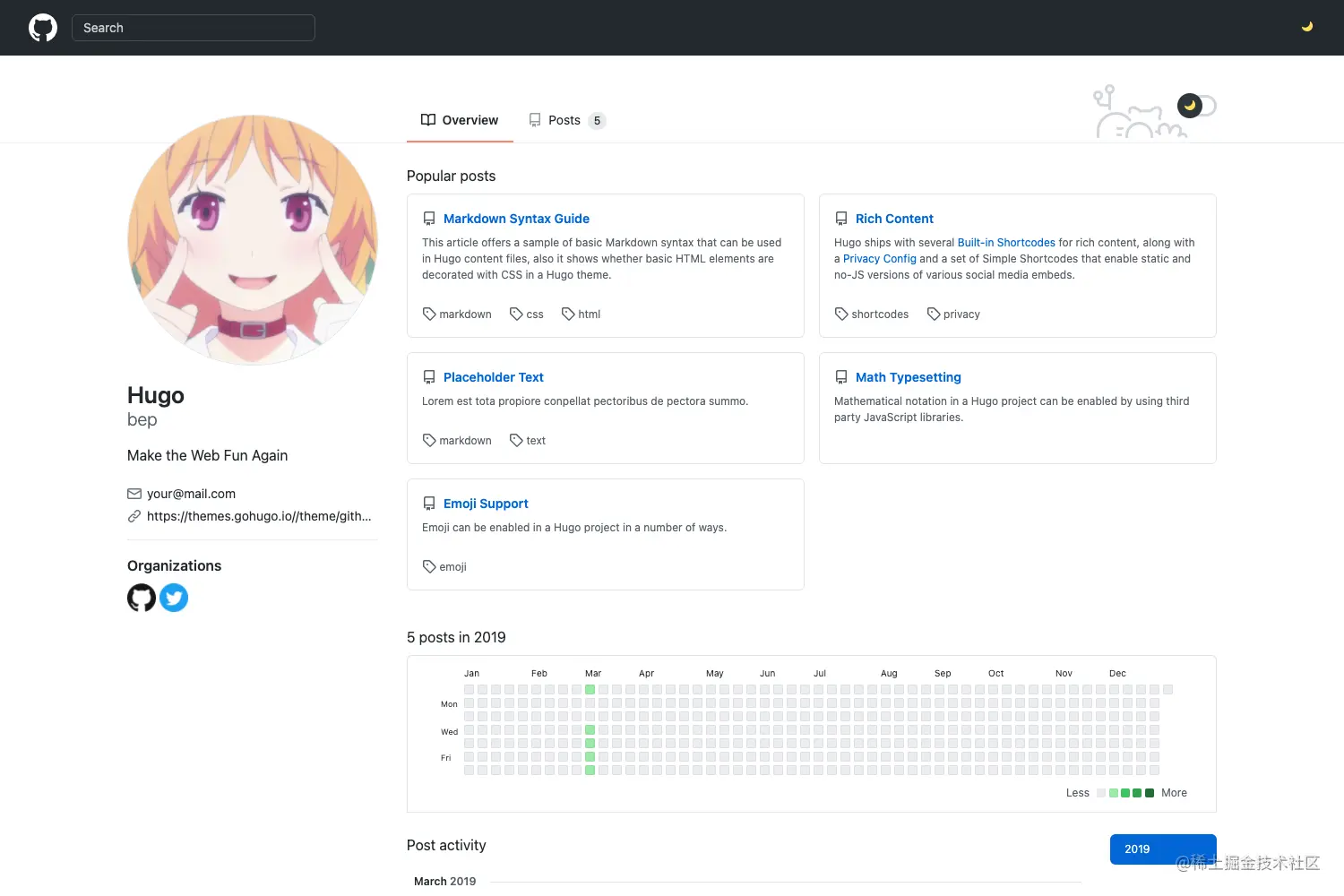Open the themes.gohugo.io website link
The width and height of the screenshot is (1344, 896).
pyautogui.click(x=259, y=516)
